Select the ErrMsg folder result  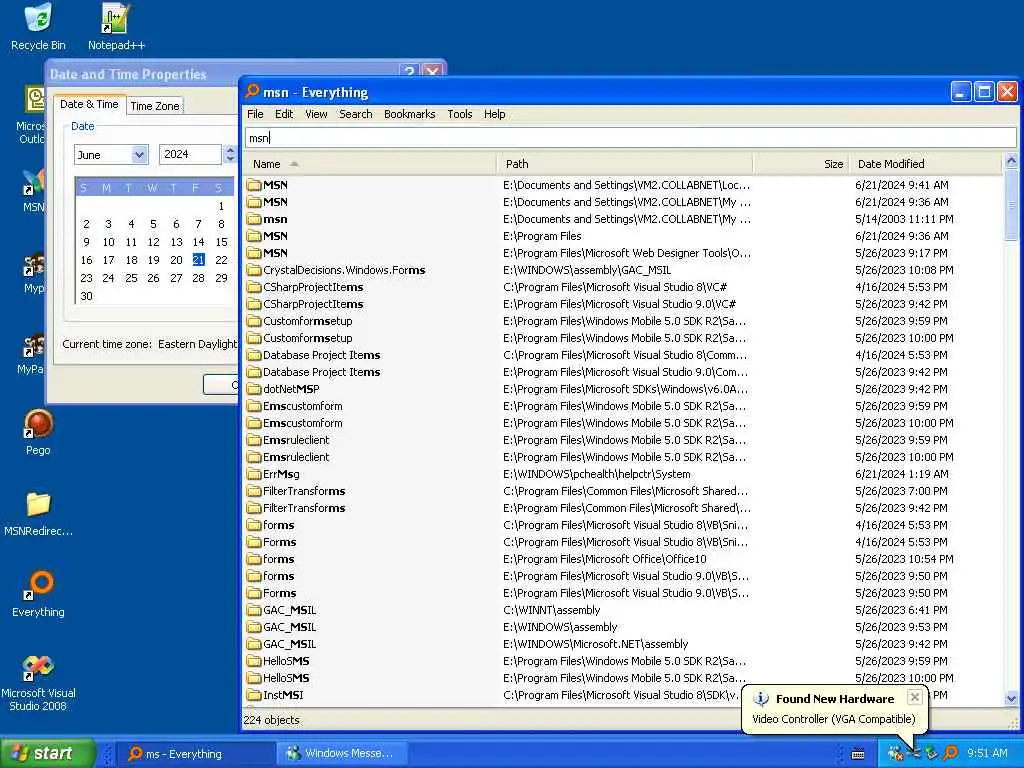[x=623, y=473]
